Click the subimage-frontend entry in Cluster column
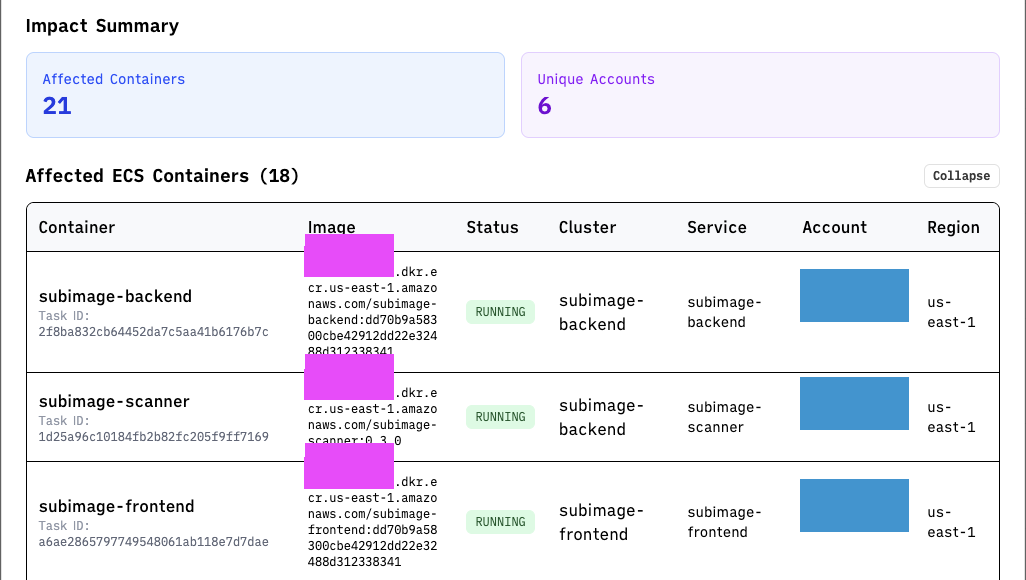This screenshot has width=1026, height=580. [600, 522]
